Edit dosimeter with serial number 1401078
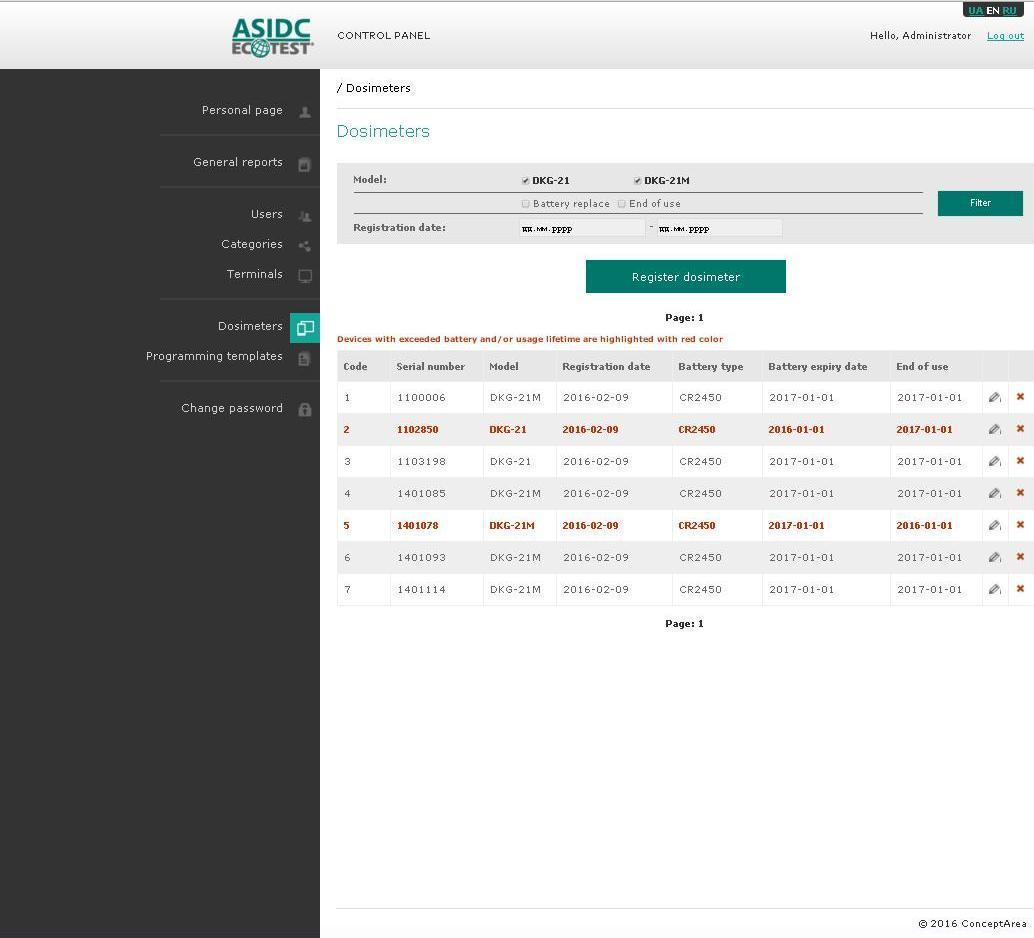The height and width of the screenshot is (938, 1034). click(x=994, y=525)
